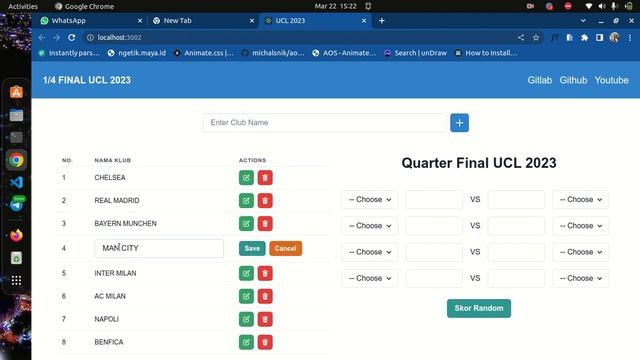Click the Skor Random button
Image resolution: width=640 pixels, height=360 pixels.
pos(479,308)
